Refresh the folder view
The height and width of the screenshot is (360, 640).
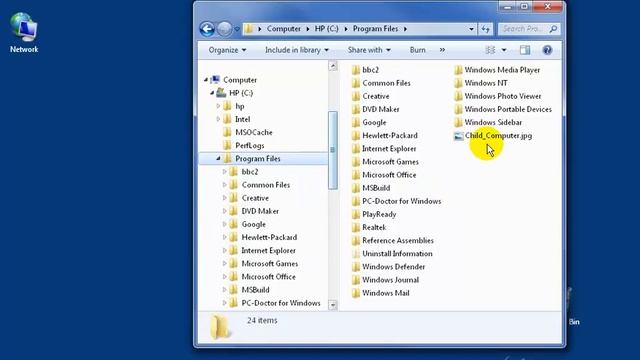tap(485, 29)
